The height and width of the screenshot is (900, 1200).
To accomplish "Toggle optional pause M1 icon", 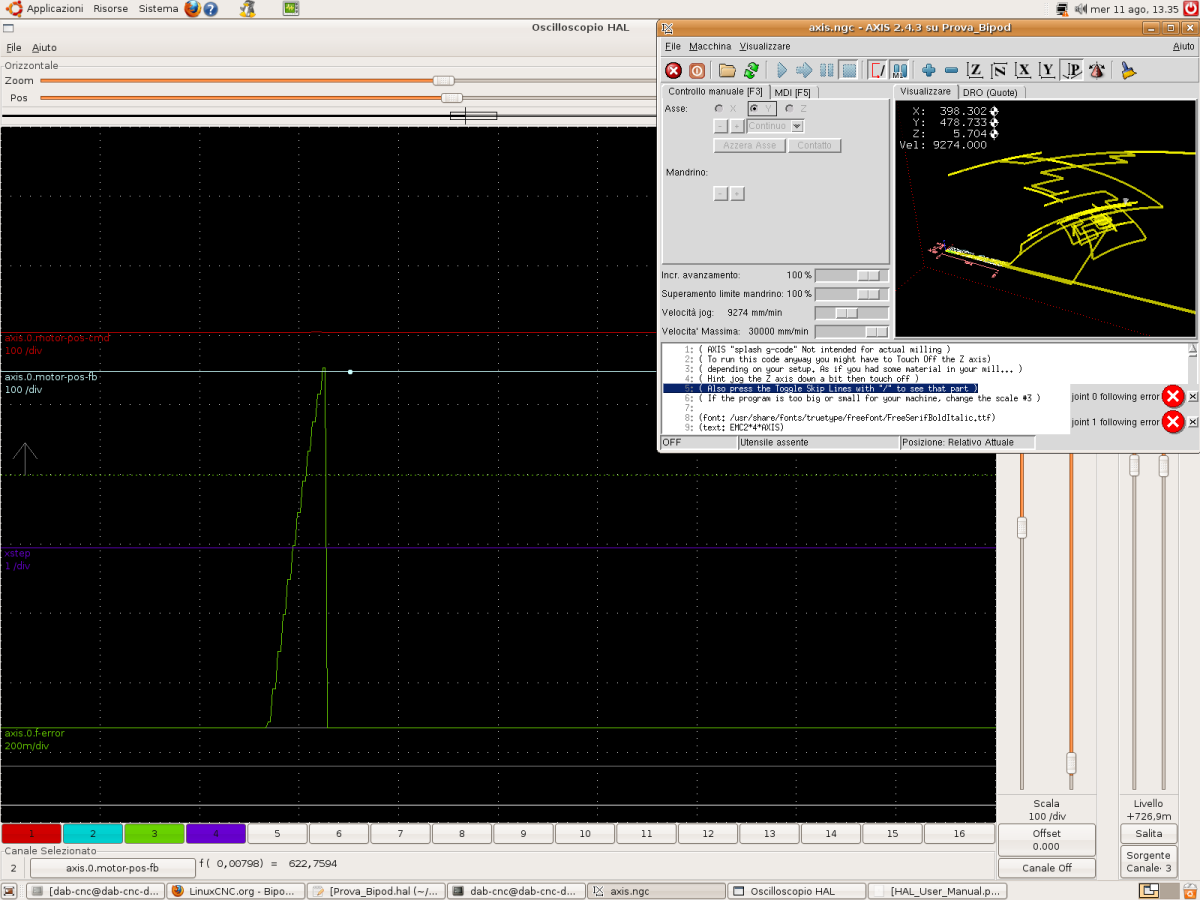I will 899,70.
